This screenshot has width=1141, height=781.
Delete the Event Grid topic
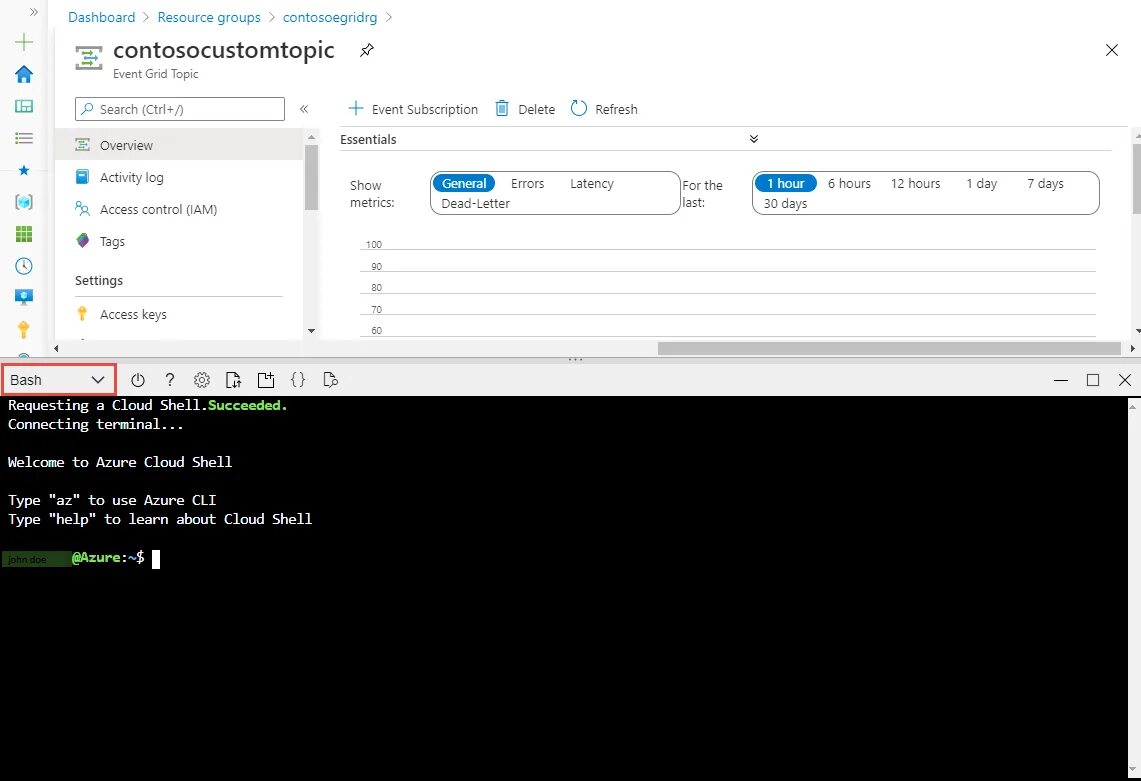525,109
